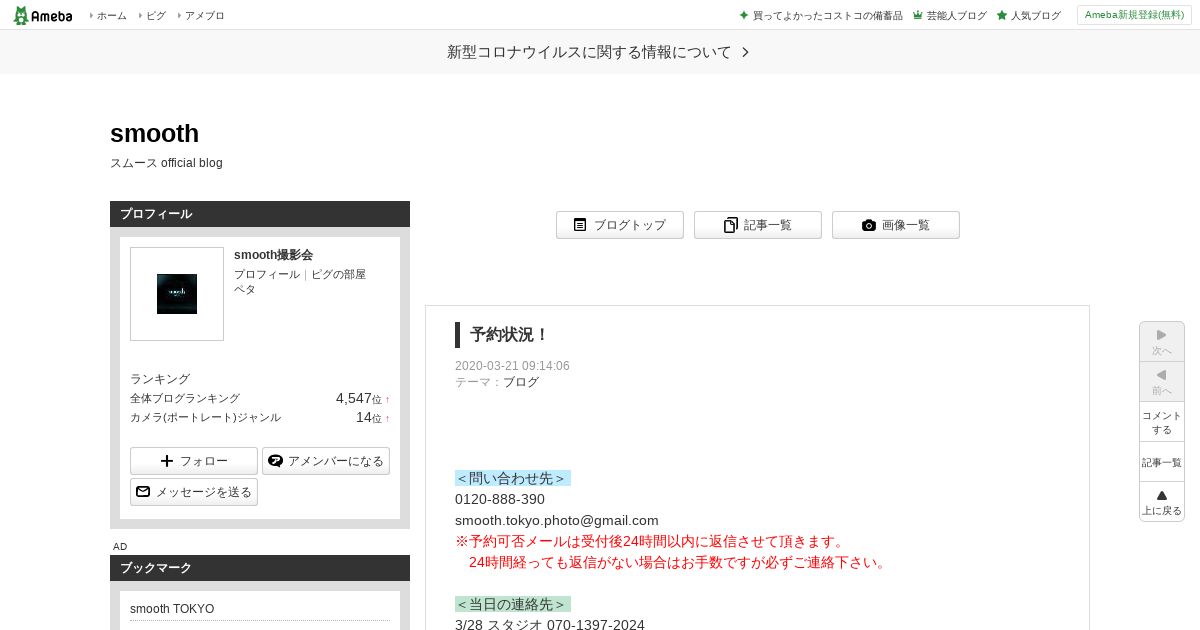The height and width of the screenshot is (630, 1200).
Task: Click the post date 2020-03-21 09:14:06
Action: pos(512,366)
